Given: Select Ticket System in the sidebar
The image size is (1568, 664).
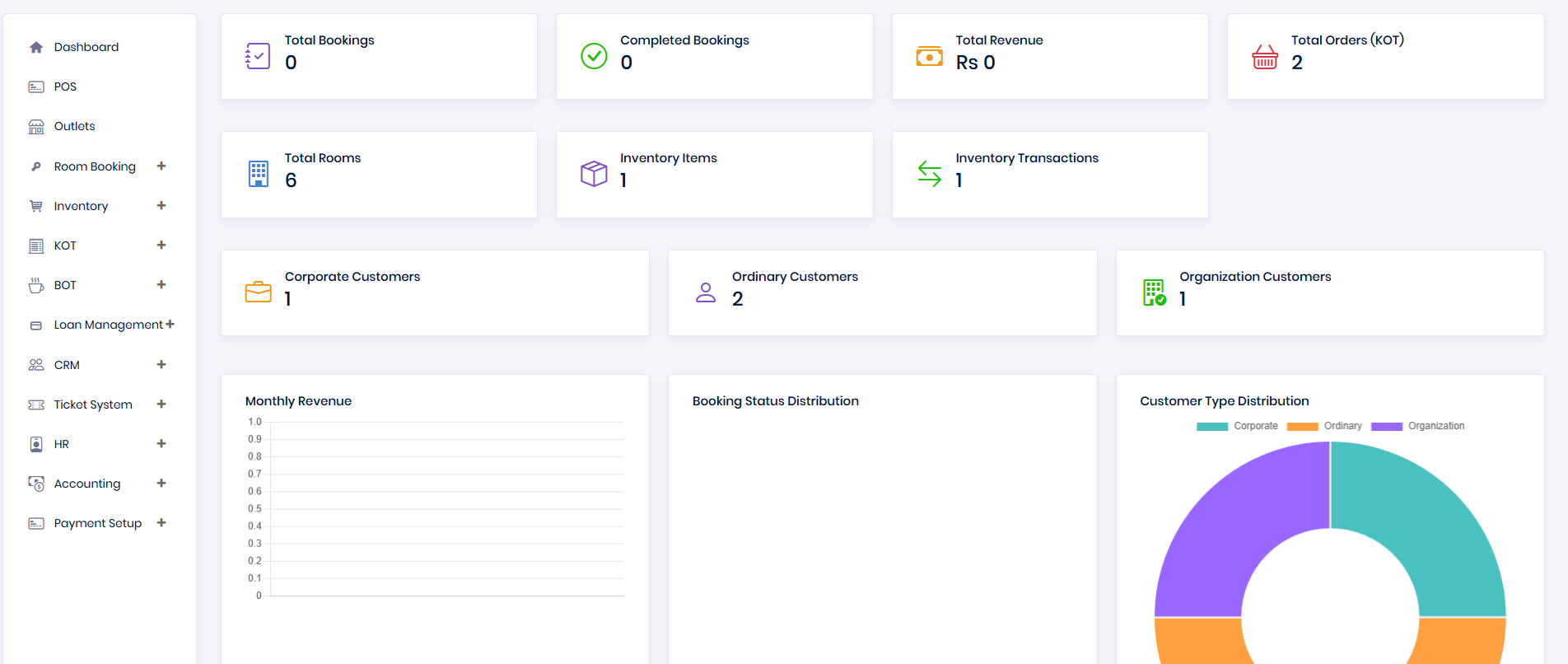Looking at the screenshot, I should (x=93, y=404).
